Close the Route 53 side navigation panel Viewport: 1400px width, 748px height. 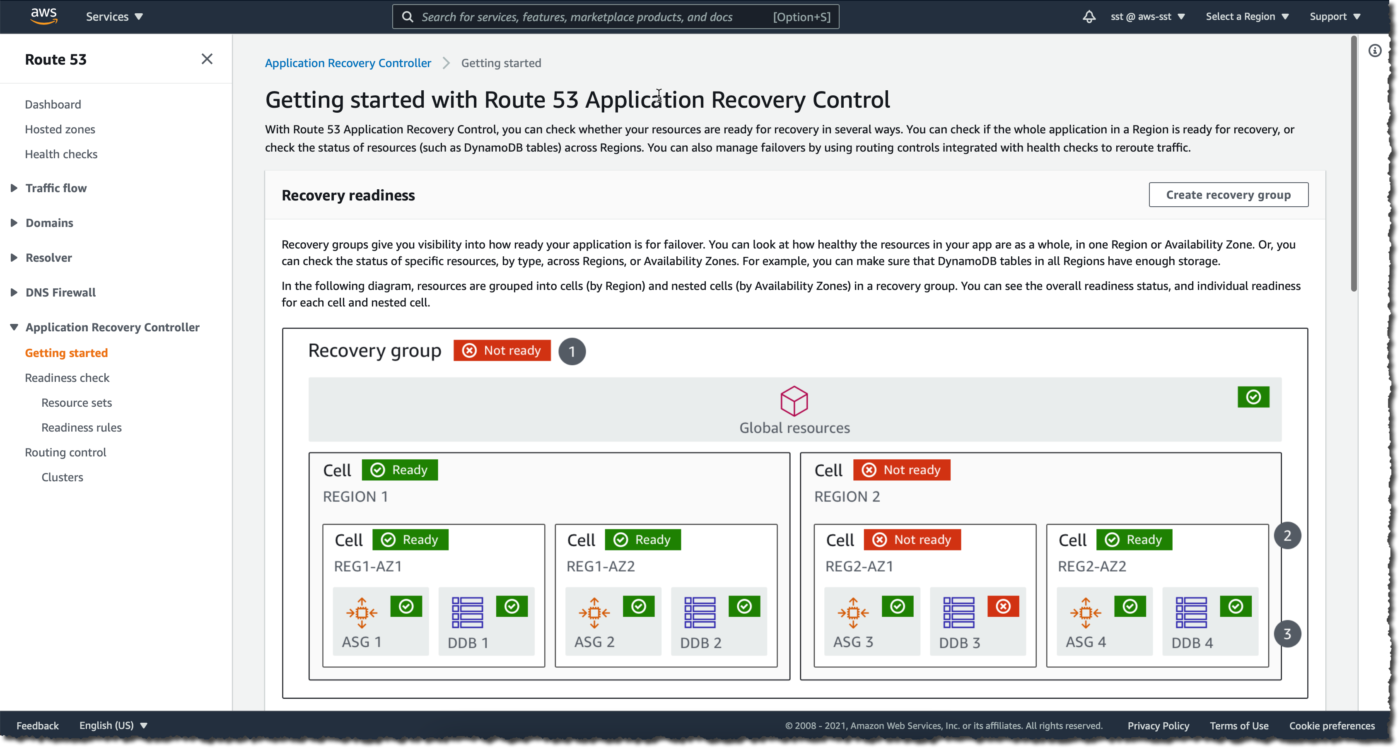pos(207,59)
